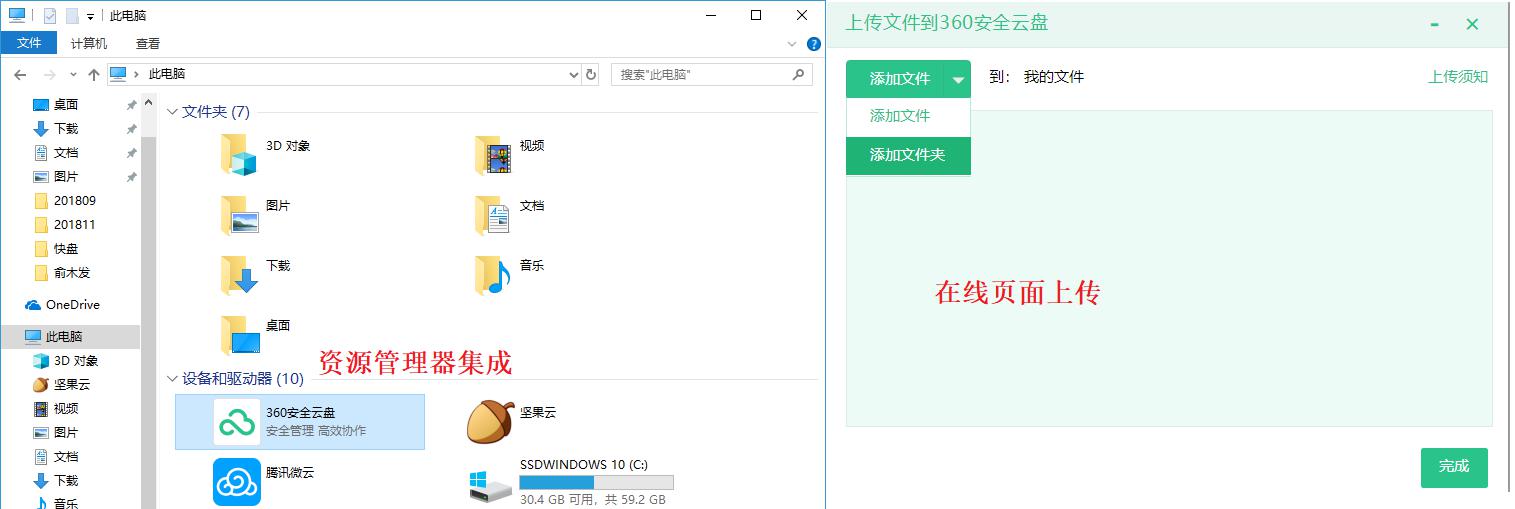Select the 俞木发 folder in navigation pane
The width and height of the screenshot is (1515, 509).
62,273
